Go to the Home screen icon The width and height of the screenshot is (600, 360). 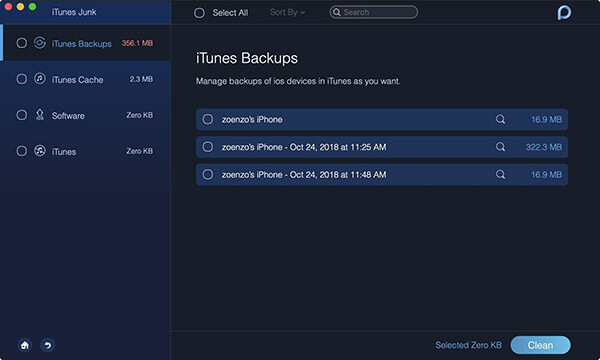(x=25, y=345)
